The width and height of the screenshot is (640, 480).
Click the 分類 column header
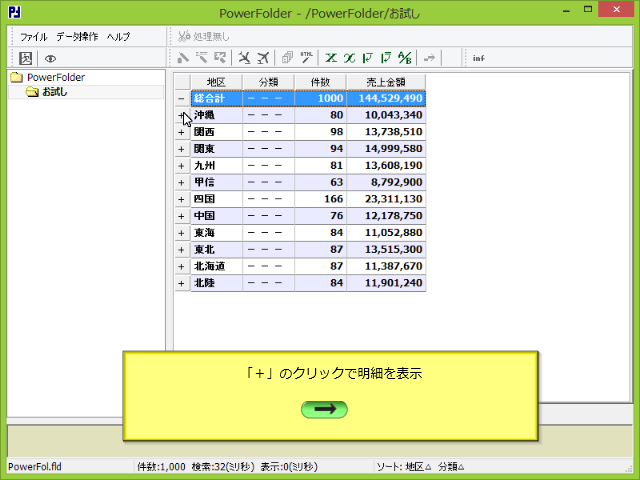point(268,82)
